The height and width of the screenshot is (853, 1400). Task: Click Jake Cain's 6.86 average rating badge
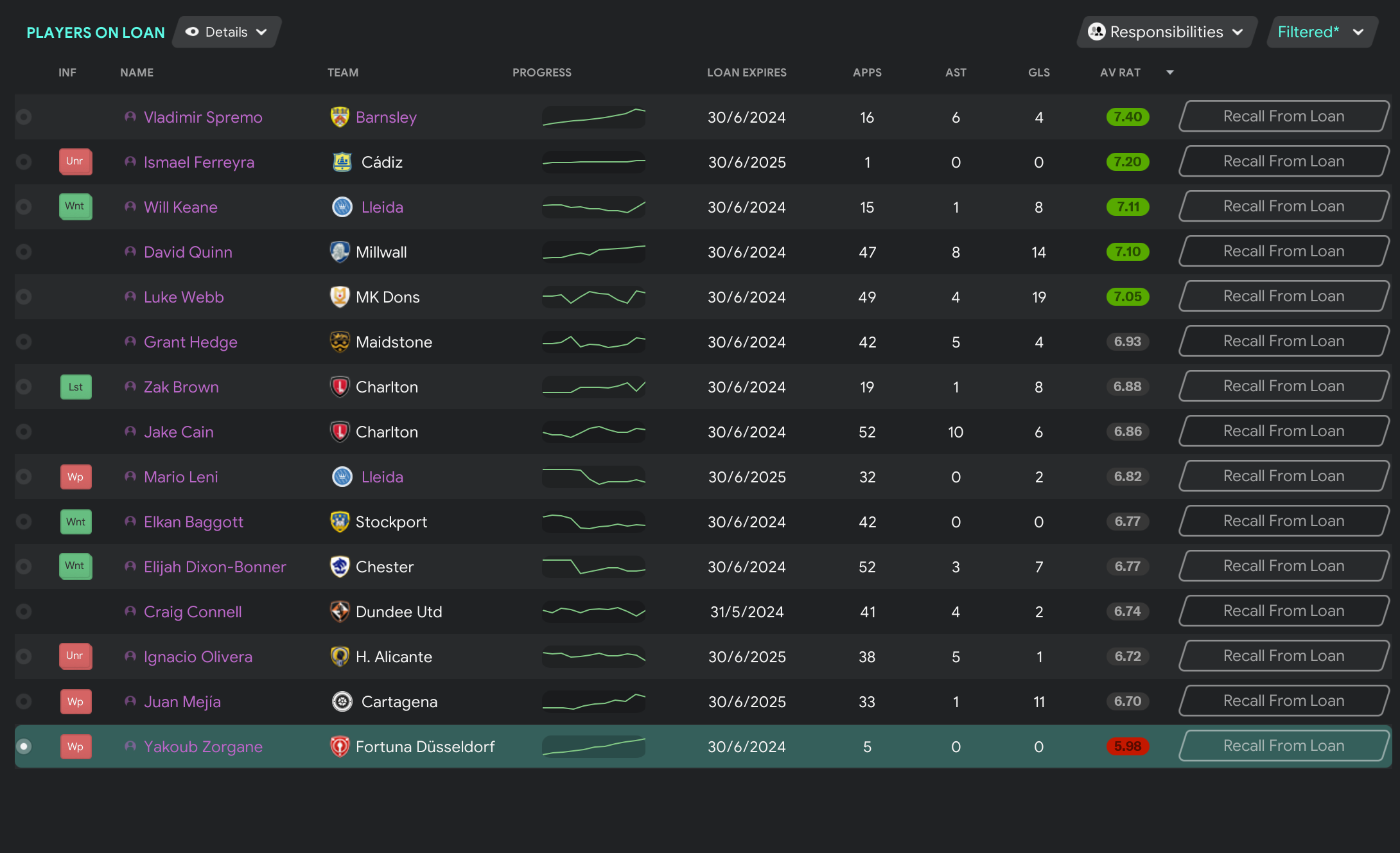(1128, 432)
